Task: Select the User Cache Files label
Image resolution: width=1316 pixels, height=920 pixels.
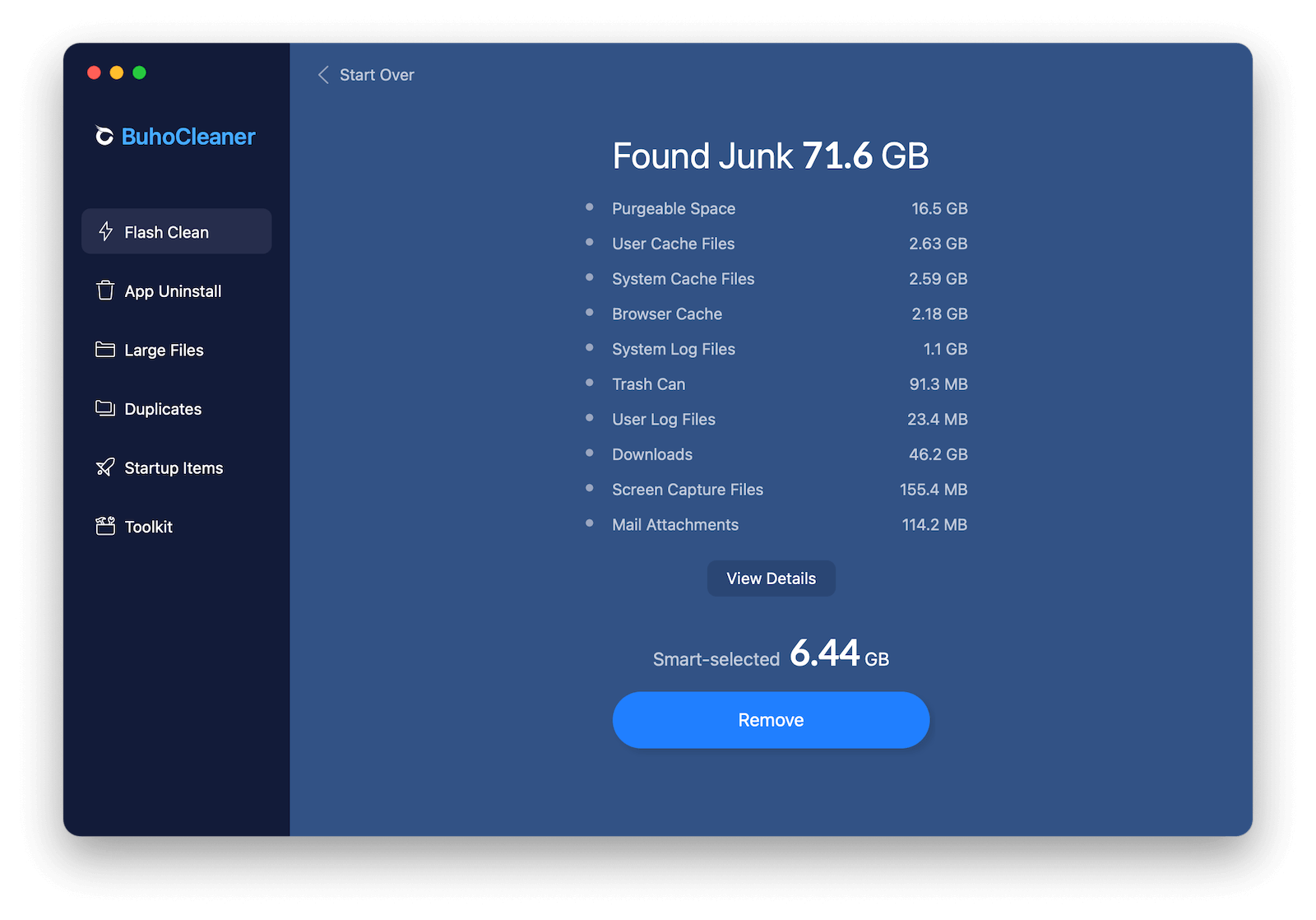Action: (x=674, y=244)
